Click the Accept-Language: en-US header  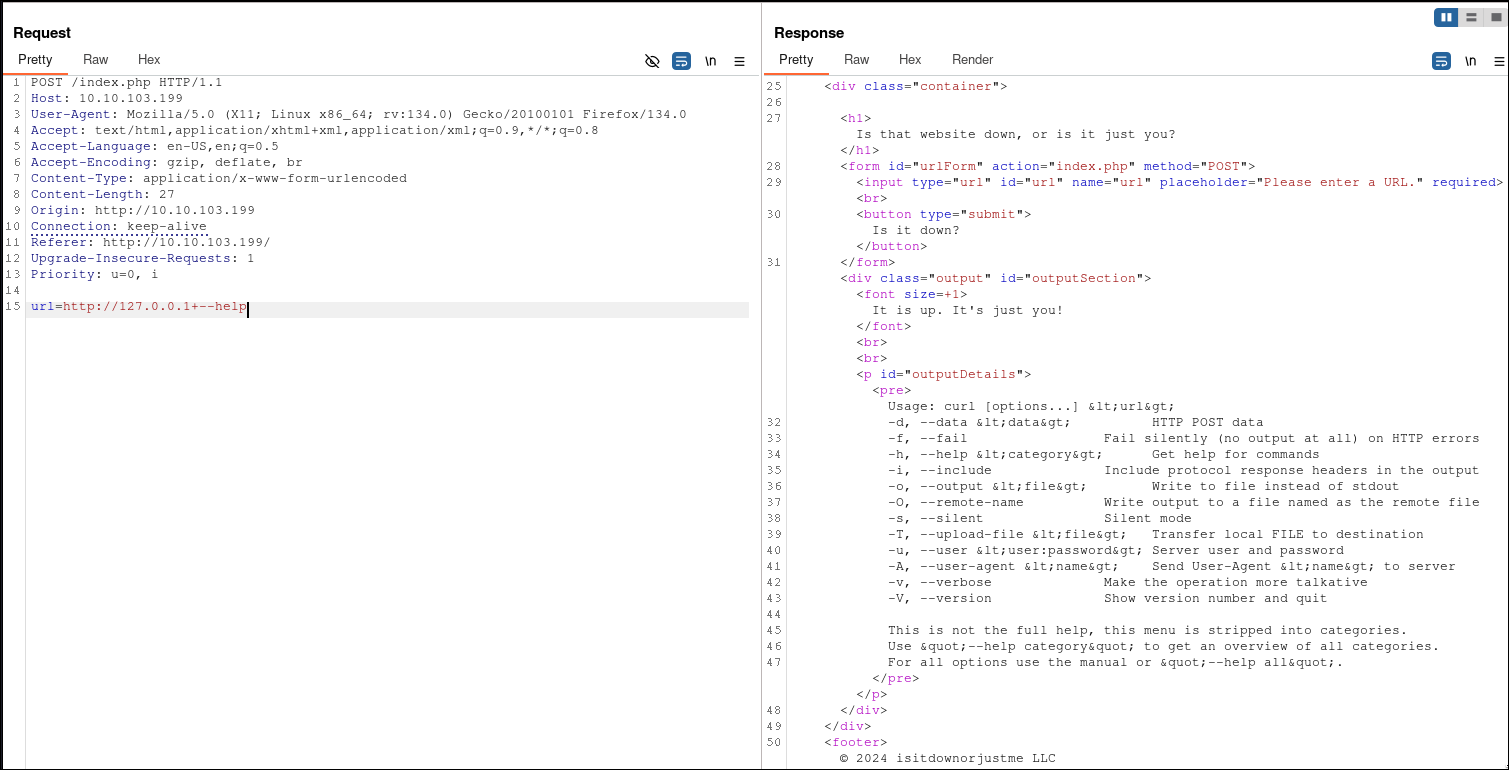(x=155, y=146)
